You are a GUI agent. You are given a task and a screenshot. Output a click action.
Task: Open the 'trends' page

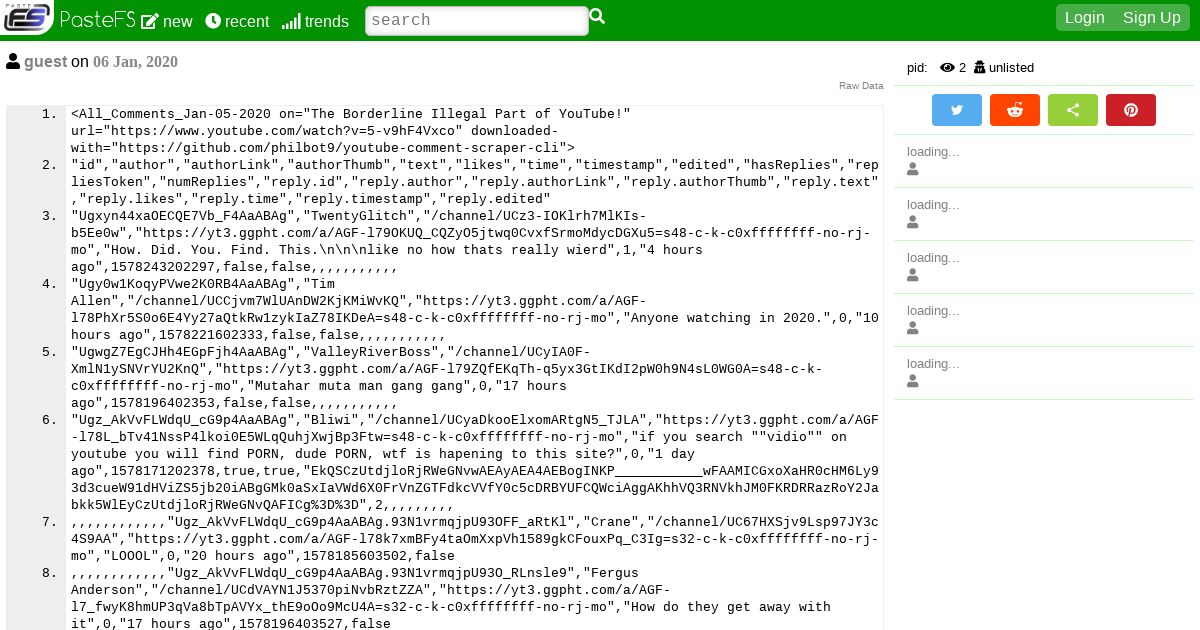315,21
